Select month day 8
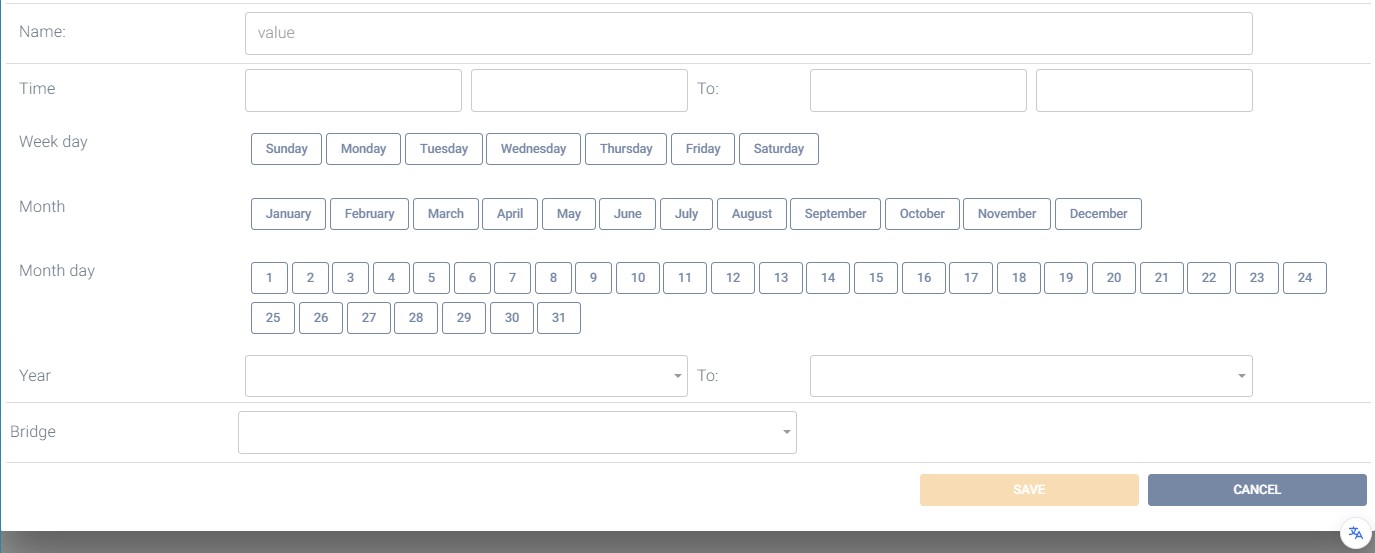This screenshot has height=553, width=1375. (x=553, y=278)
